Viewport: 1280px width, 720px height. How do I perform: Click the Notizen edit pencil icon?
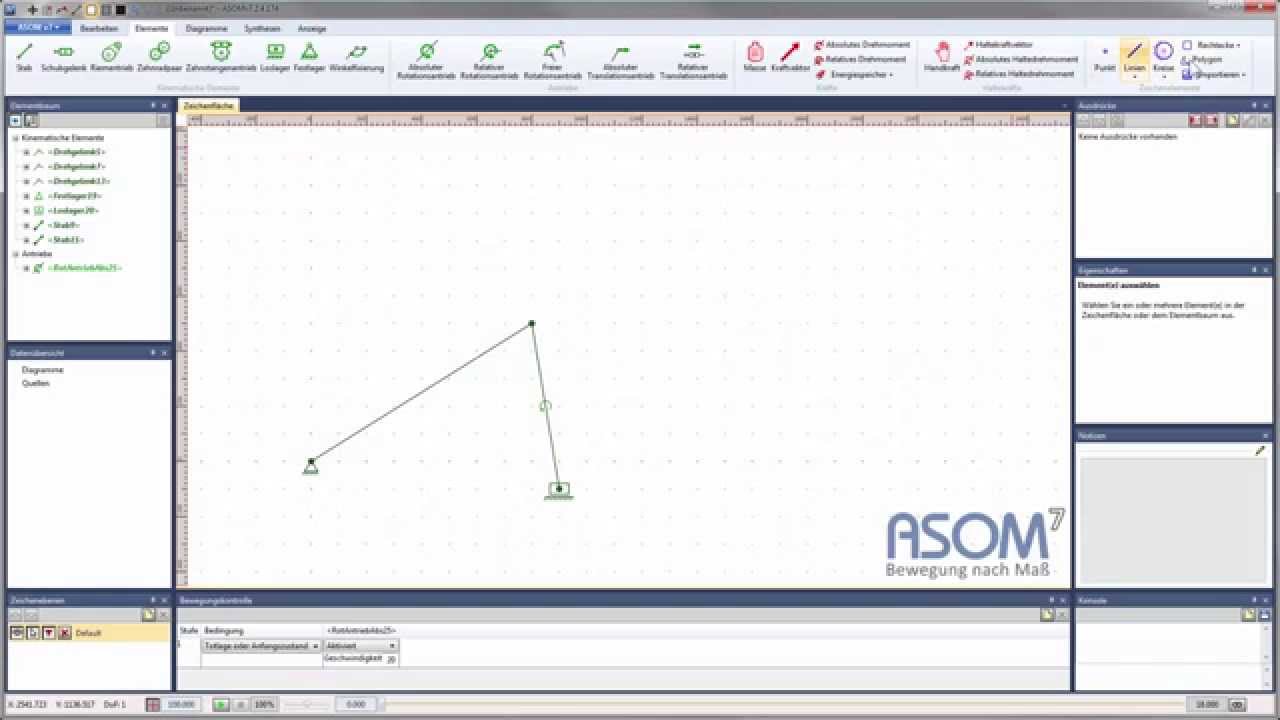coord(1260,451)
